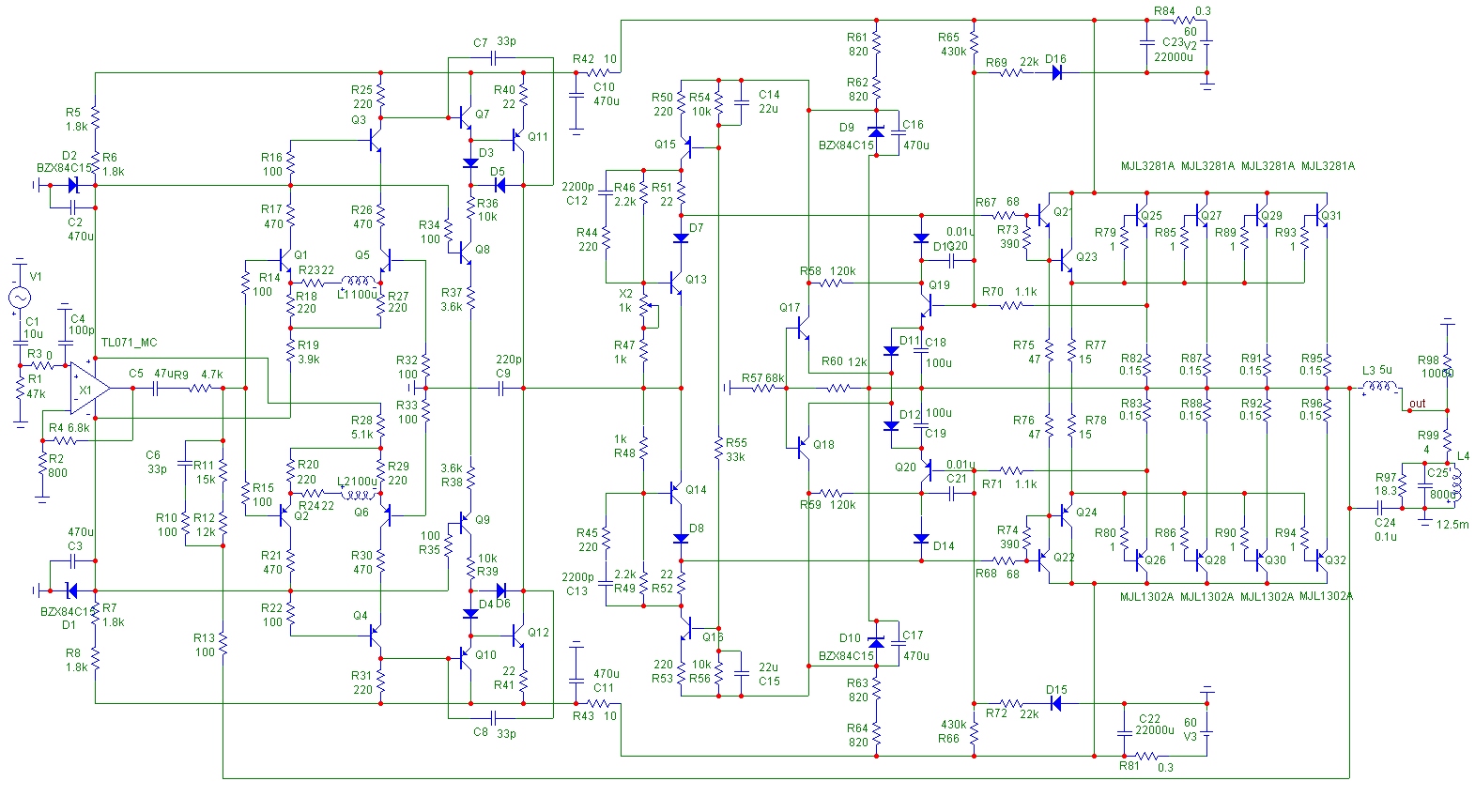Select the R84 0.3 resistor label
The width and height of the screenshot is (1475, 812).
coord(1182,11)
